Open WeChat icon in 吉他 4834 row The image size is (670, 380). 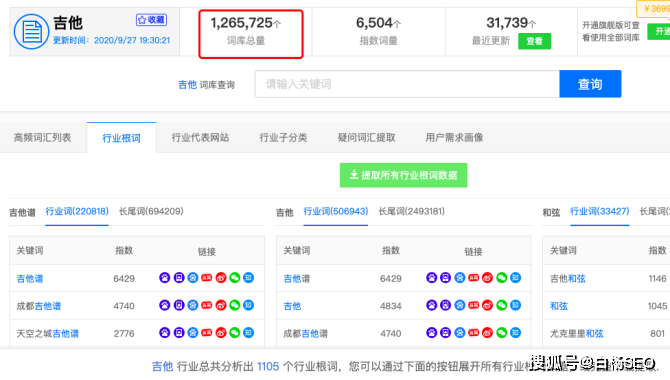(x=502, y=305)
